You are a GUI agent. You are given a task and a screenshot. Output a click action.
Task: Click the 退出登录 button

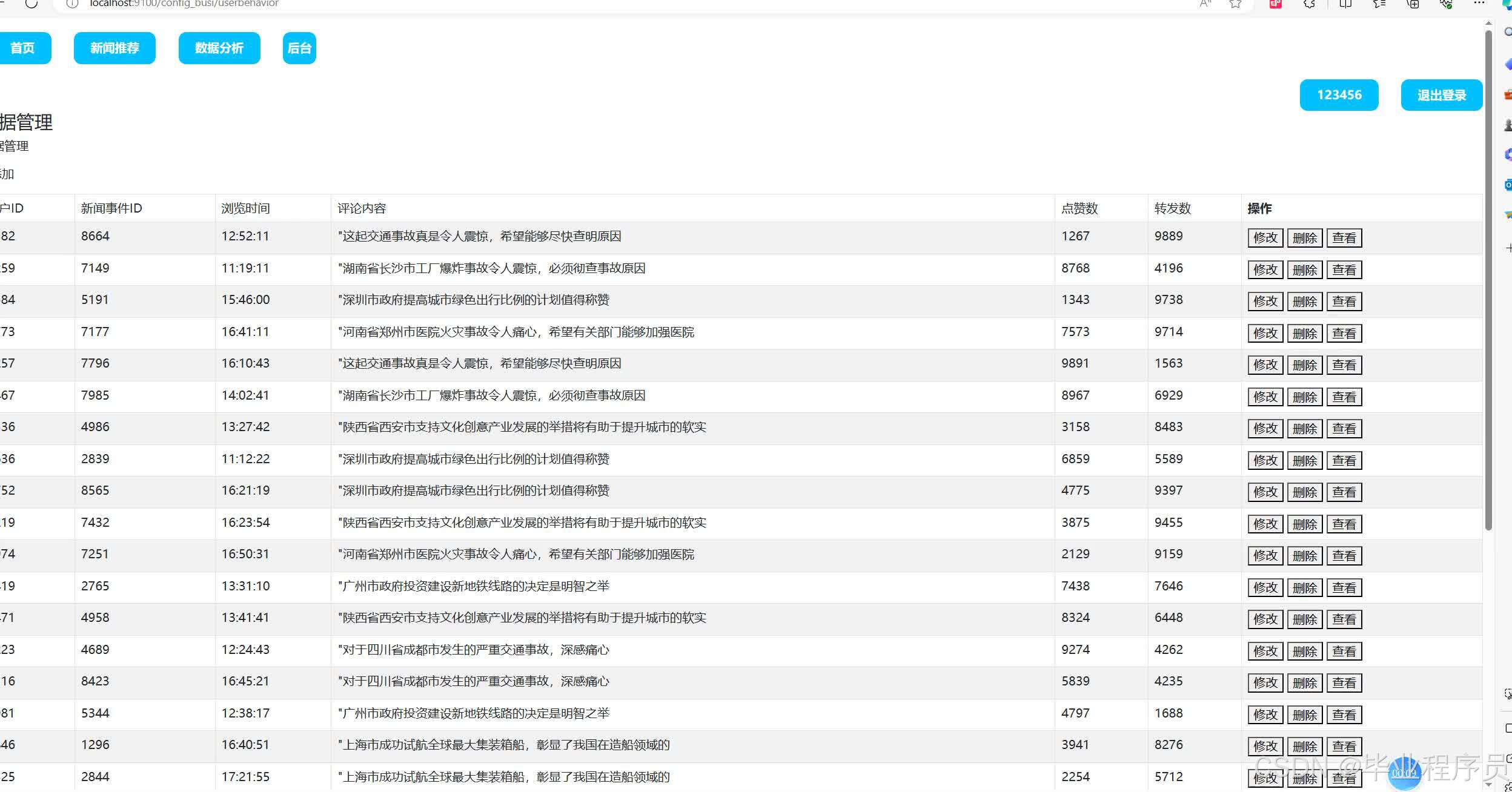(x=1441, y=95)
